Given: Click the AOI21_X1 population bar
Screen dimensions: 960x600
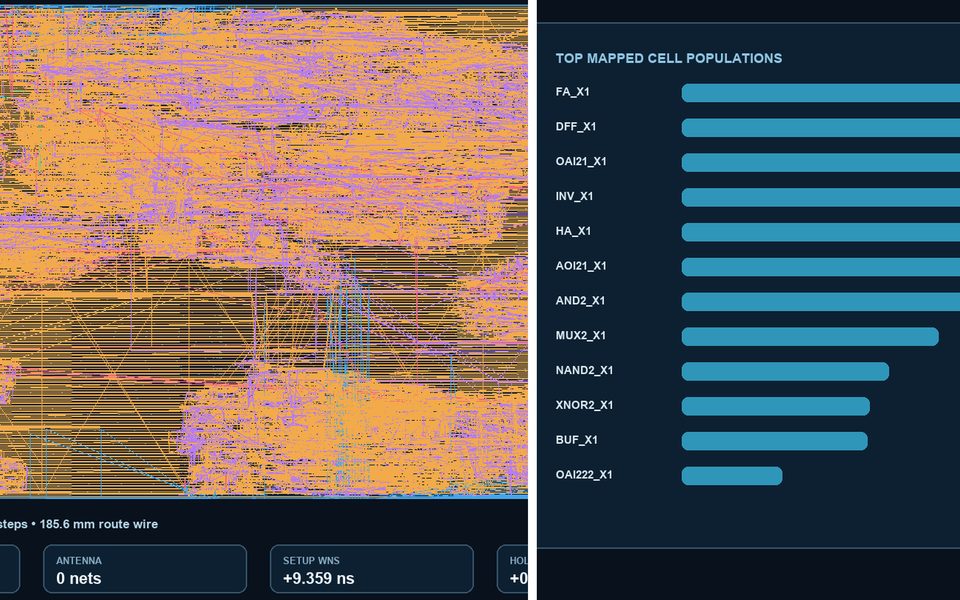Looking at the screenshot, I should [820, 267].
